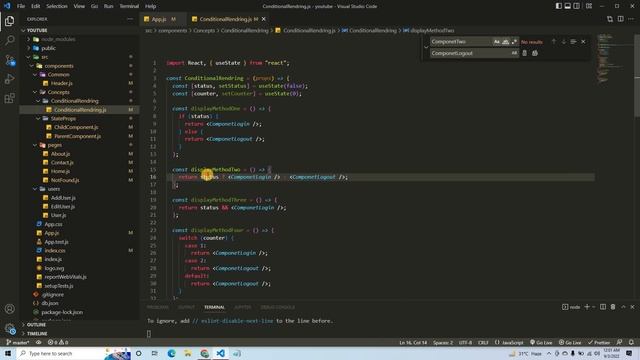Collapse the replace row with the toggle chevron

coord(426,47)
